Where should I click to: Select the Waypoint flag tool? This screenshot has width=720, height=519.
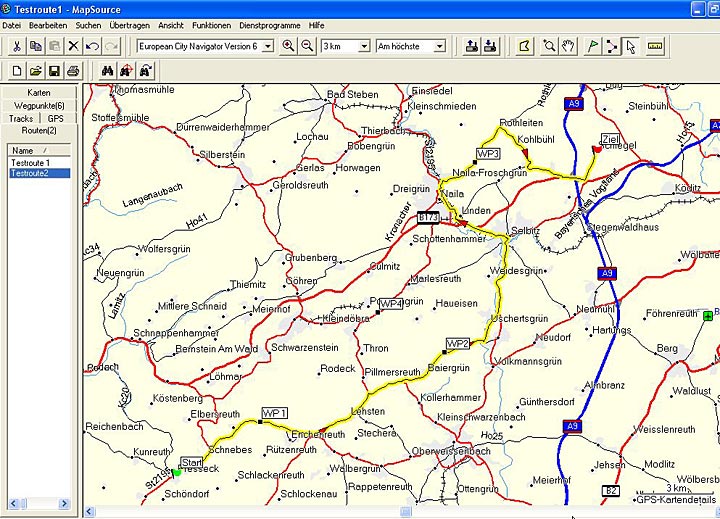[x=590, y=46]
